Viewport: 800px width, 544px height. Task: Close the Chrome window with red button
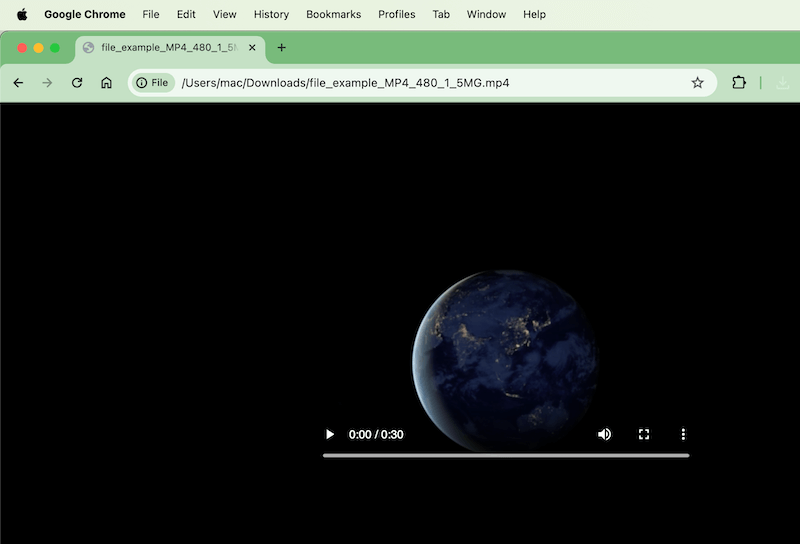point(22,48)
